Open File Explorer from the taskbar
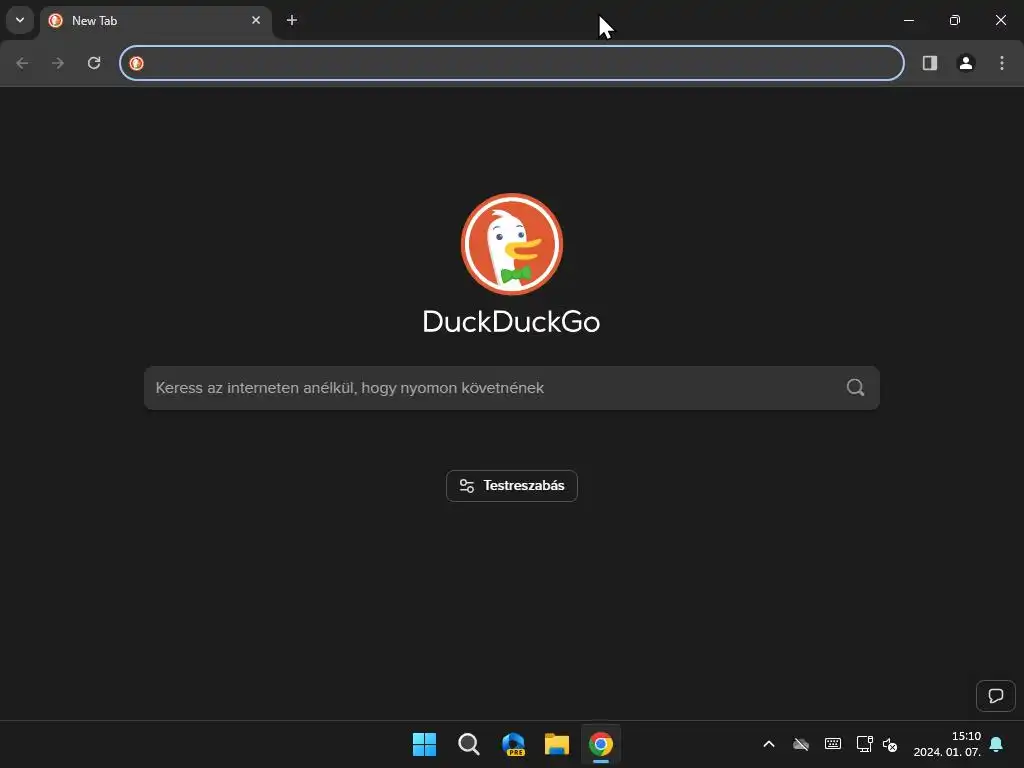 (x=557, y=744)
